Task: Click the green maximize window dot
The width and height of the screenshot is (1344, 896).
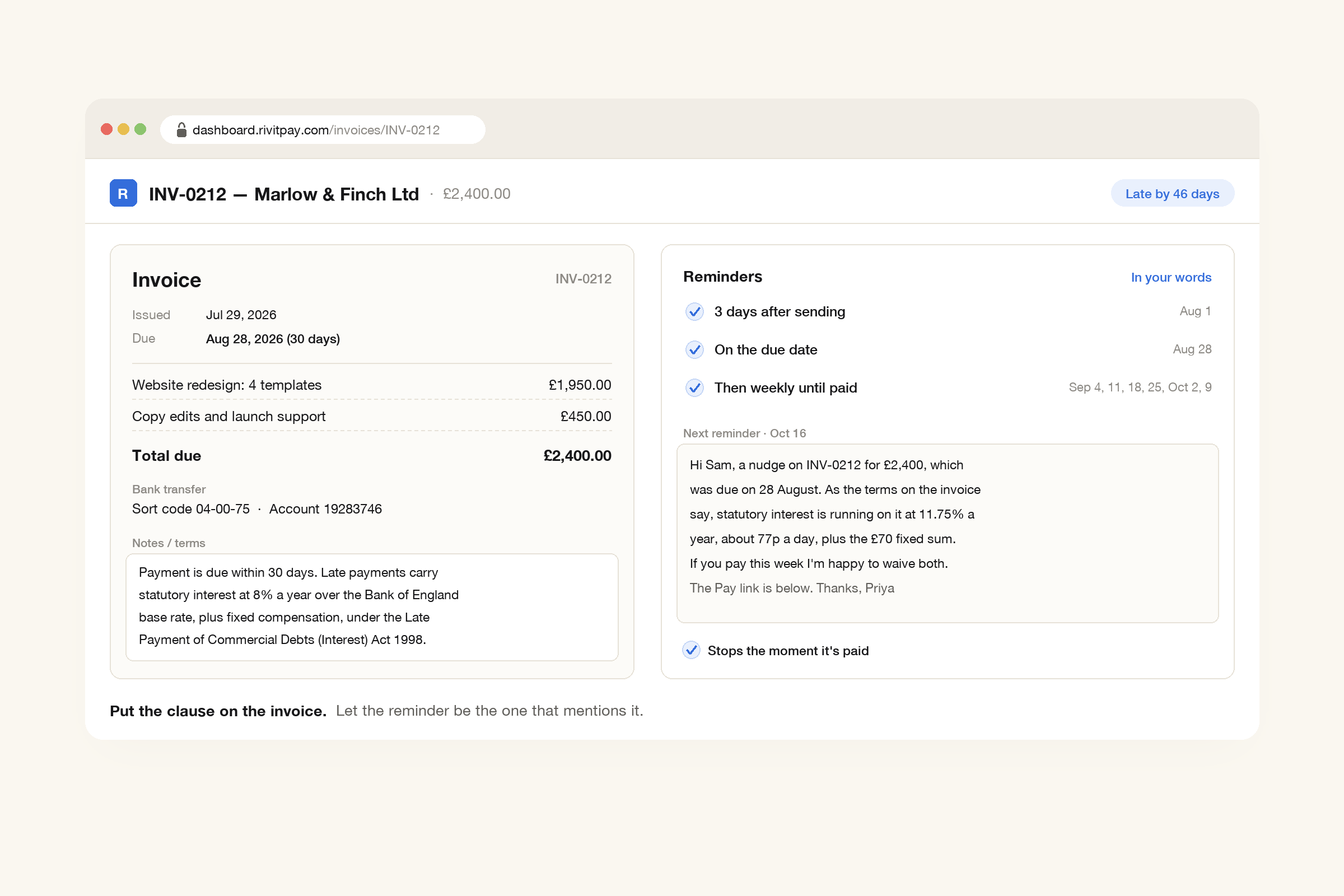Action: 140,129
